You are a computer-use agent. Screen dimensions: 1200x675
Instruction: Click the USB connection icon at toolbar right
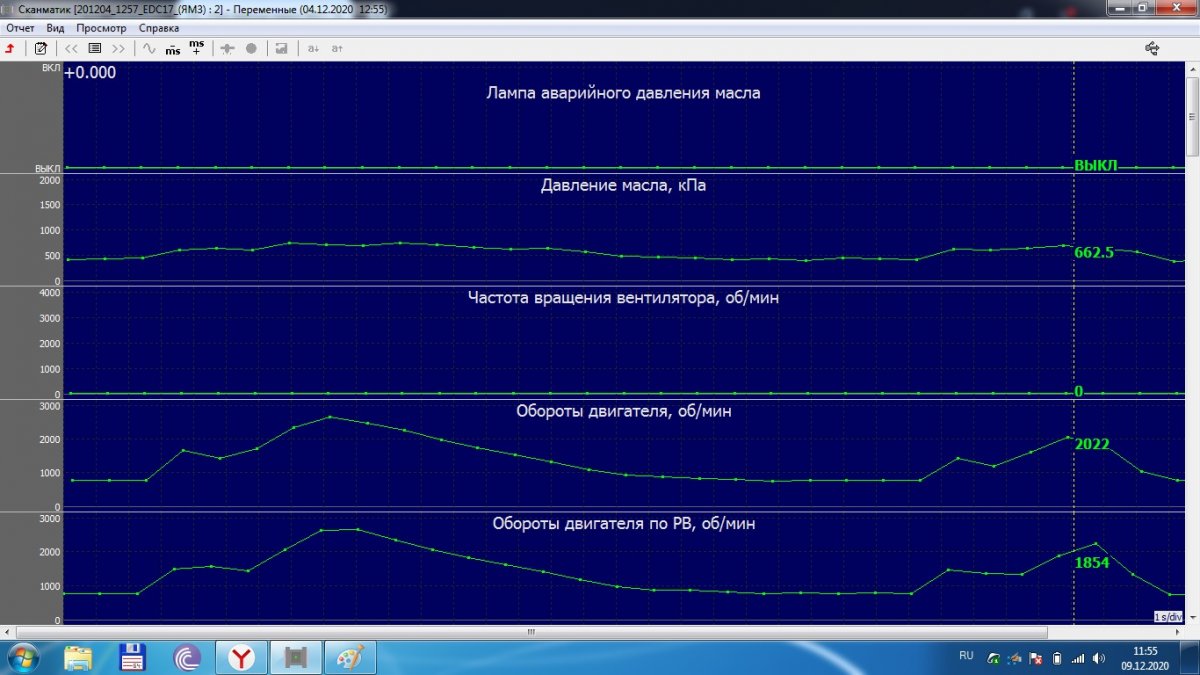click(1152, 47)
